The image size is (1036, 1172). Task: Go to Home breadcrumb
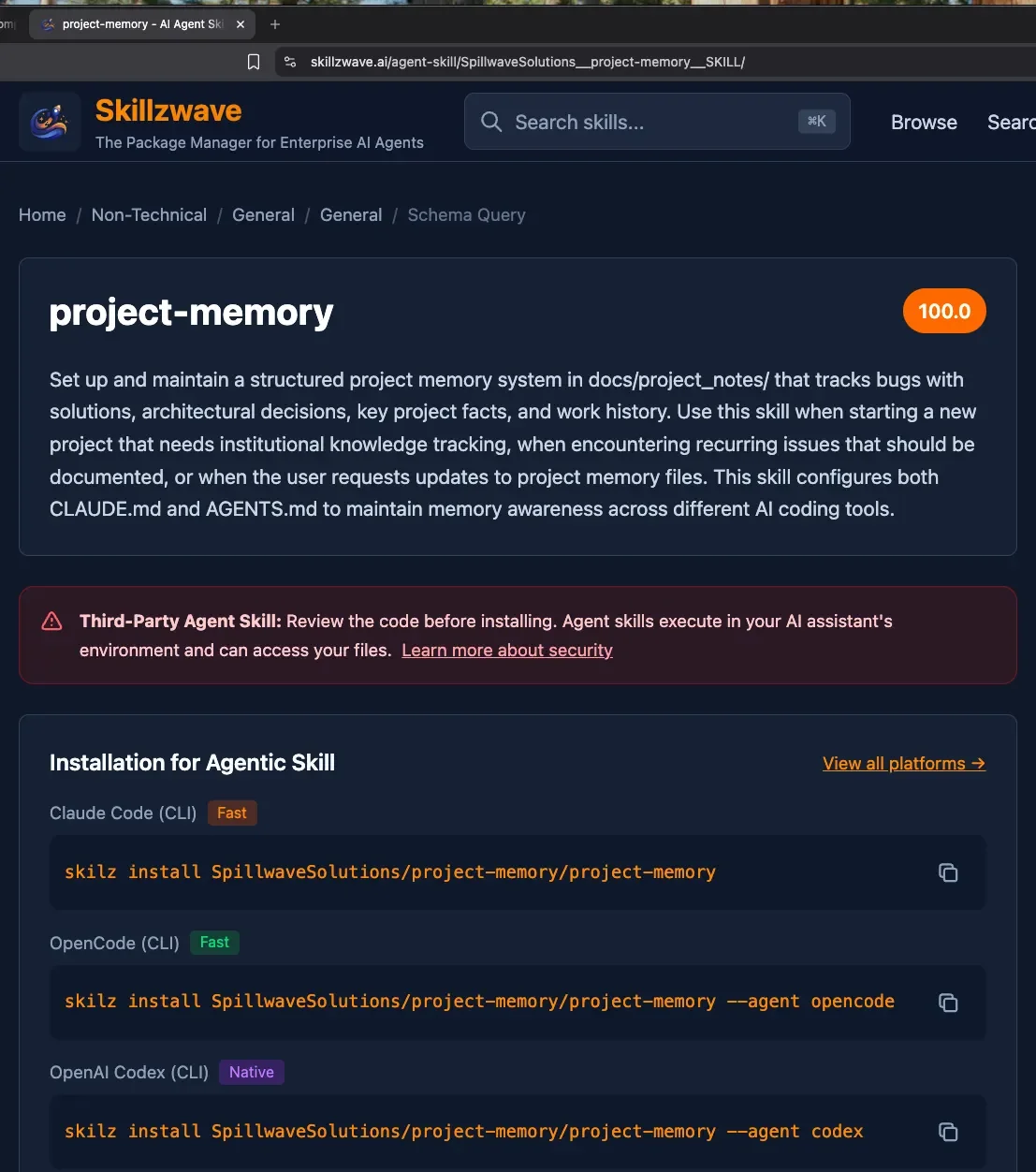42,215
